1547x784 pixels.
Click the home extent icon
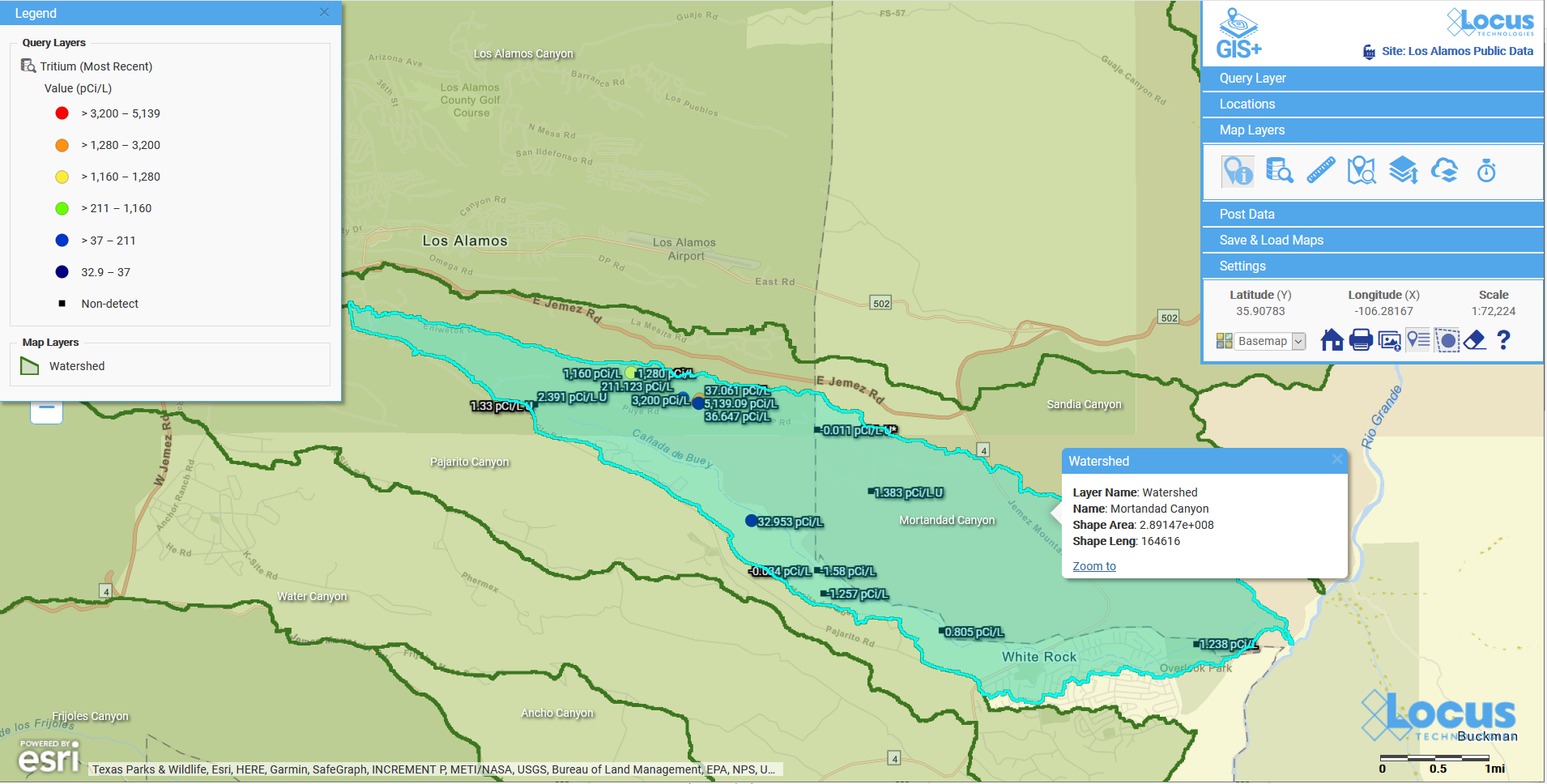[x=1332, y=340]
